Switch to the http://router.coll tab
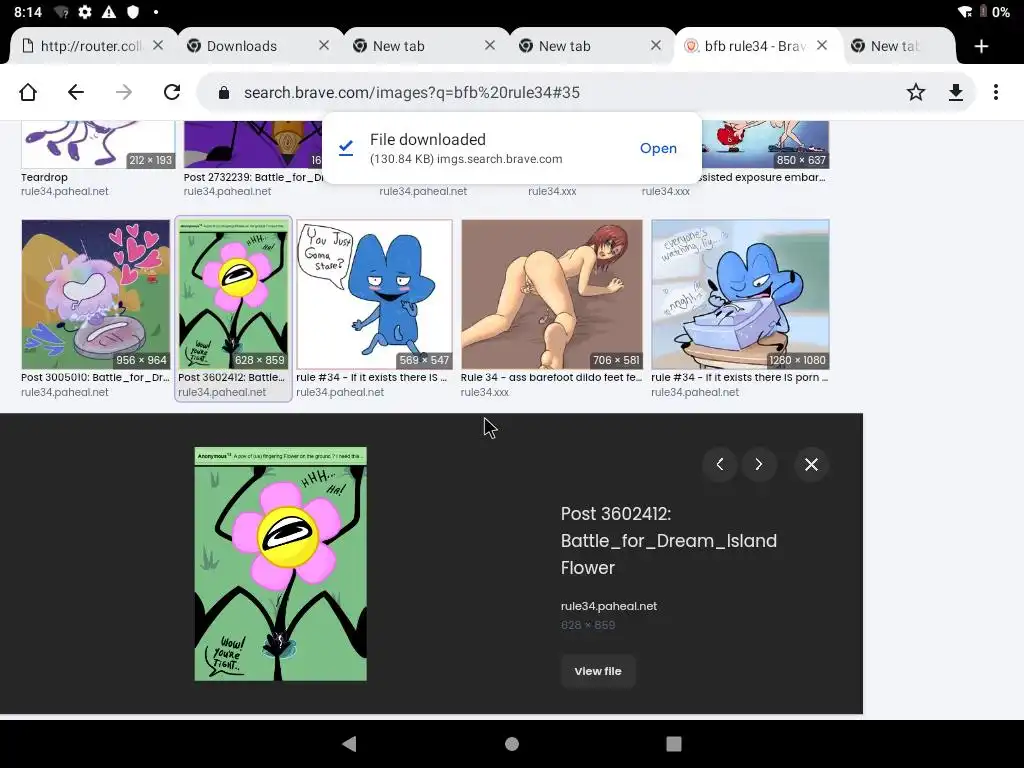This screenshot has width=1024, height=768. (x=93, y=46)
